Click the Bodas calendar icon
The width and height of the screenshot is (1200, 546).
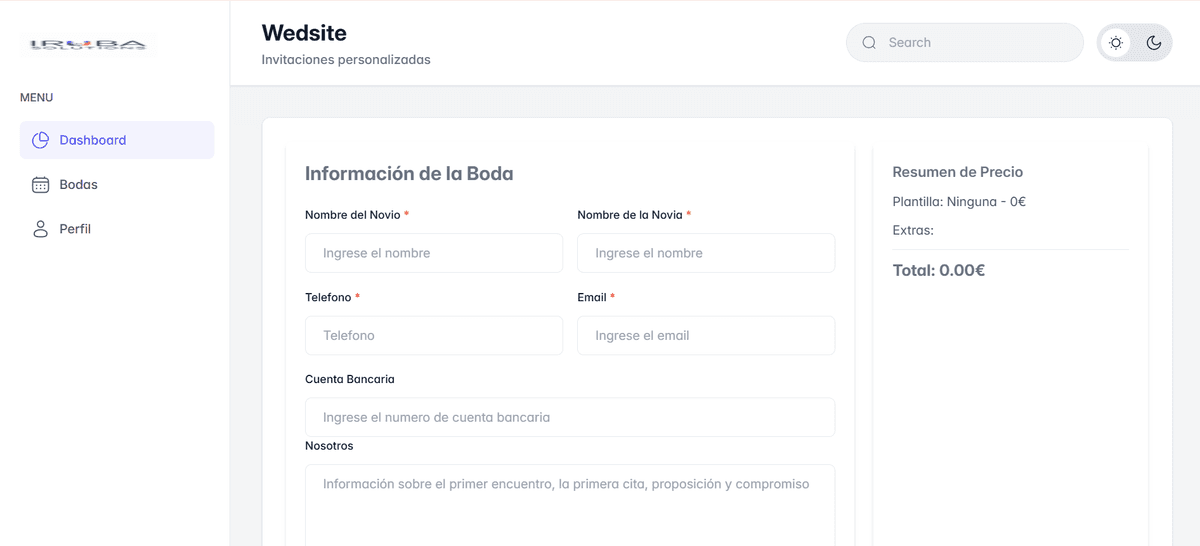coord(40,184)
